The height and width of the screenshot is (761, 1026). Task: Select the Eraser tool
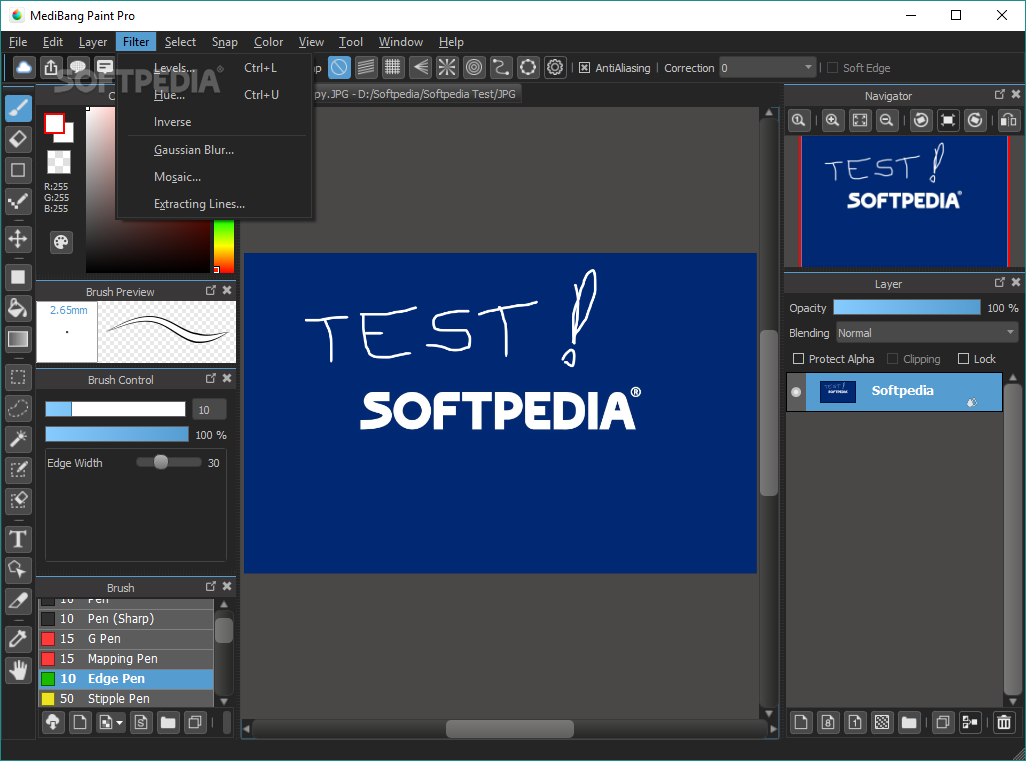click(x=18, y=139)
